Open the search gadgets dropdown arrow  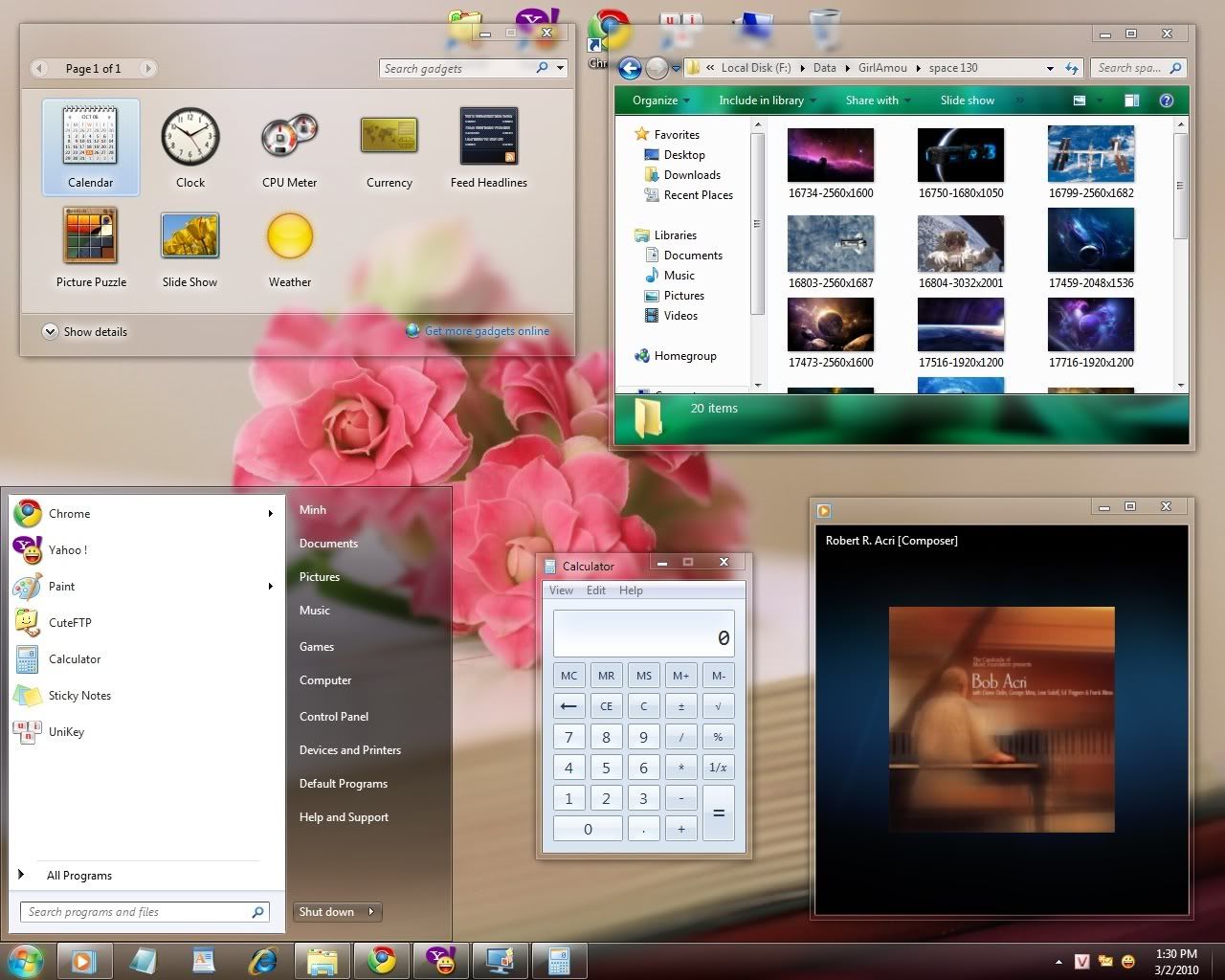coord(561,68)
